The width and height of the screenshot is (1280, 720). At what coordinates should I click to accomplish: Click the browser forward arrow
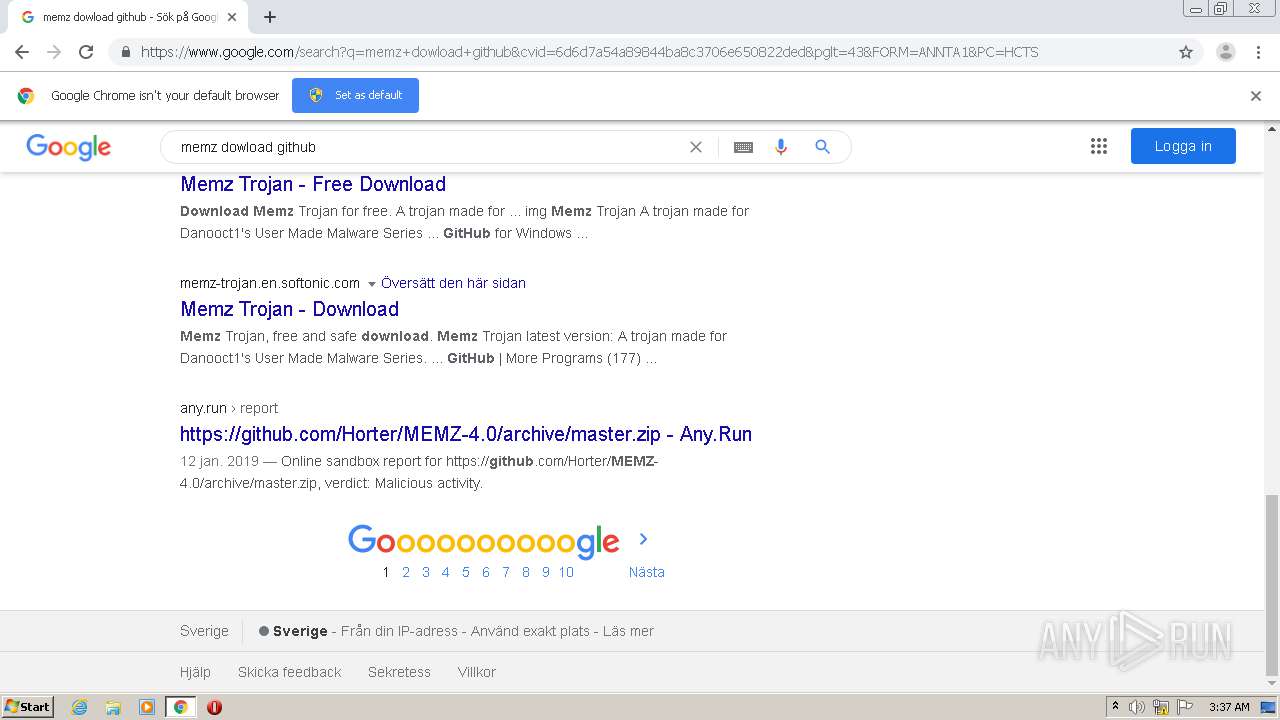(54, 52)
